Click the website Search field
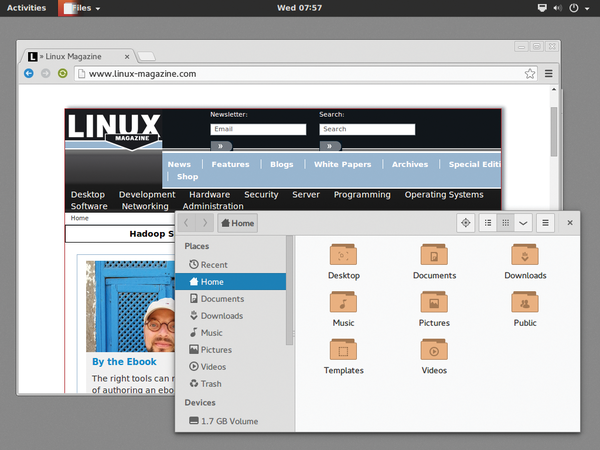The height and width of the screenshot is (450, 600). pyautogui.click(x=367, y=129)
